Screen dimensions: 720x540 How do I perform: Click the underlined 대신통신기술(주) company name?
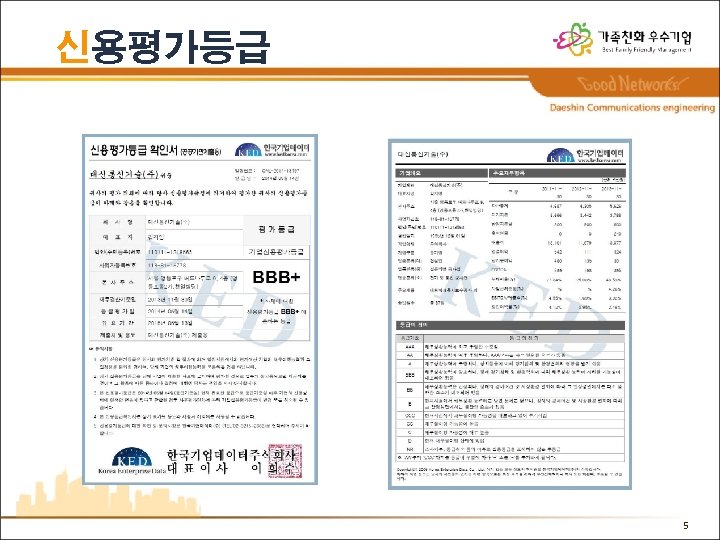[124, 174]
